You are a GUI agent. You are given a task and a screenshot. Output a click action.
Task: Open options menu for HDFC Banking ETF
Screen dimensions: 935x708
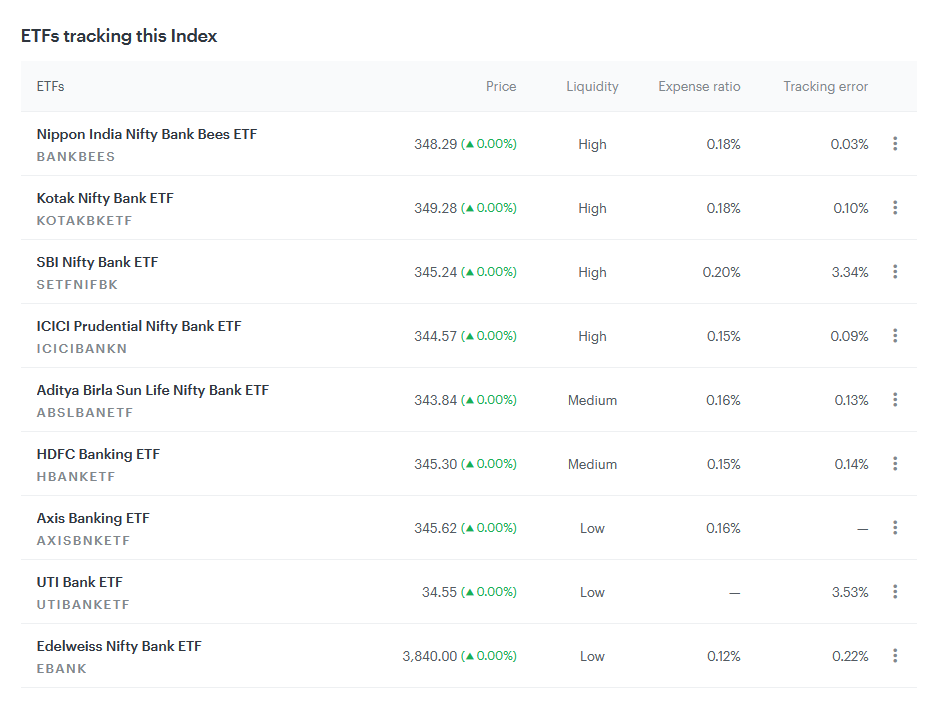click(895, 463)
